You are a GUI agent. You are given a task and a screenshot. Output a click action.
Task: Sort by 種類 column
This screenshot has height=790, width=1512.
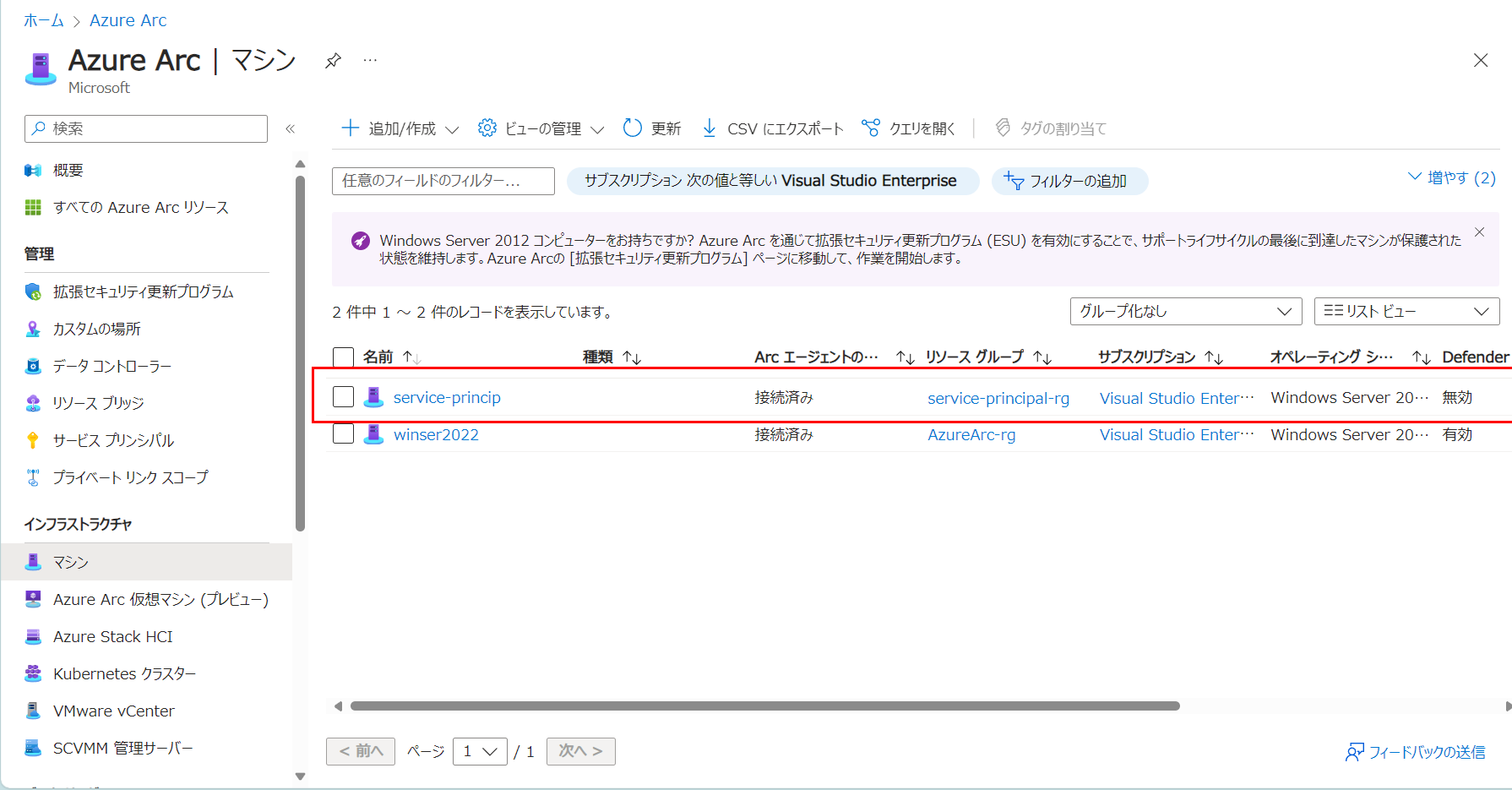click(x=612, y=357)
